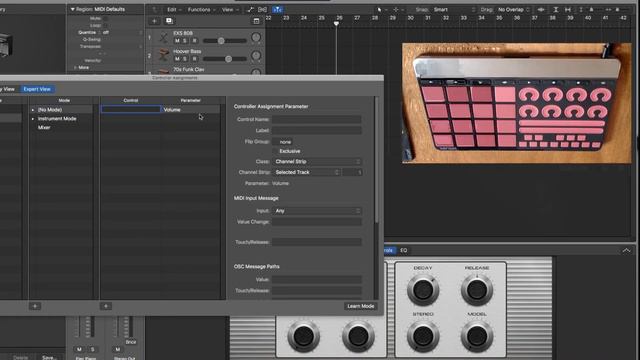The height and width of the screenshot is (360, 640).
Task: Toggle the highlighted Catch Playhead button
Action: (x=277, y=9)
